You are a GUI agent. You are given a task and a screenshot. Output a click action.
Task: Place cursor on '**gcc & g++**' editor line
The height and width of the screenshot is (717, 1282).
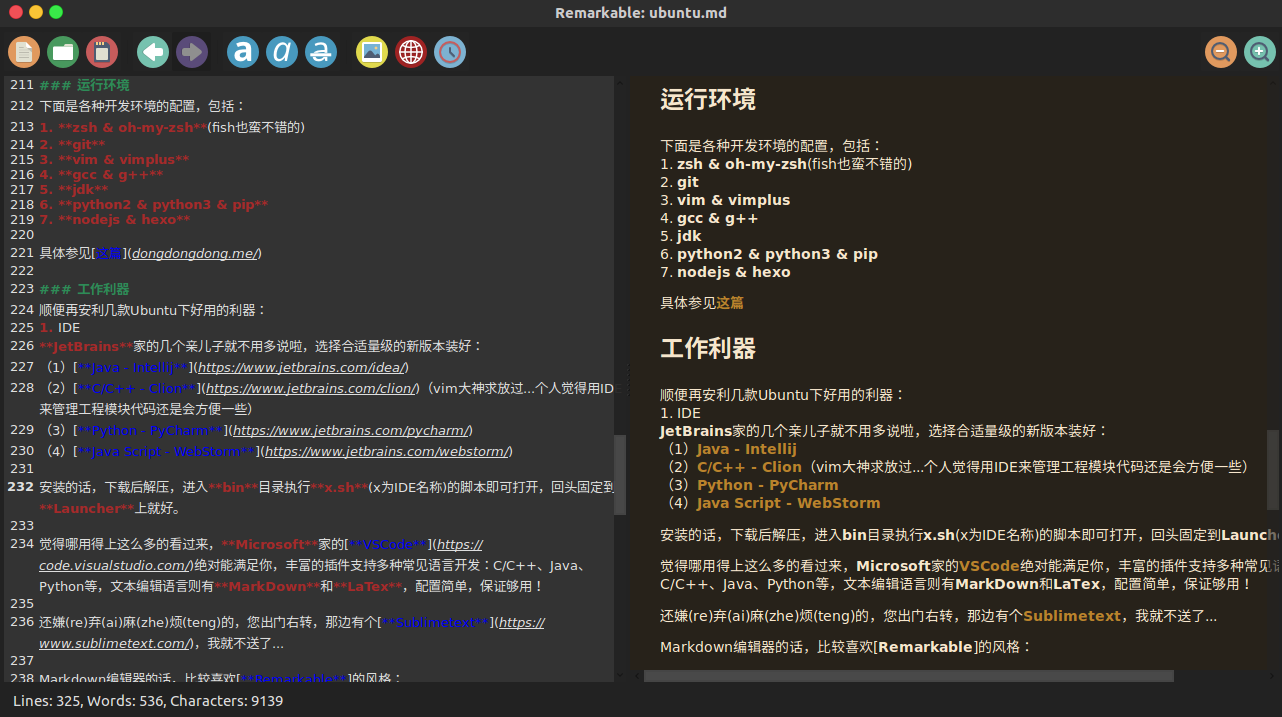coord(101,175)
